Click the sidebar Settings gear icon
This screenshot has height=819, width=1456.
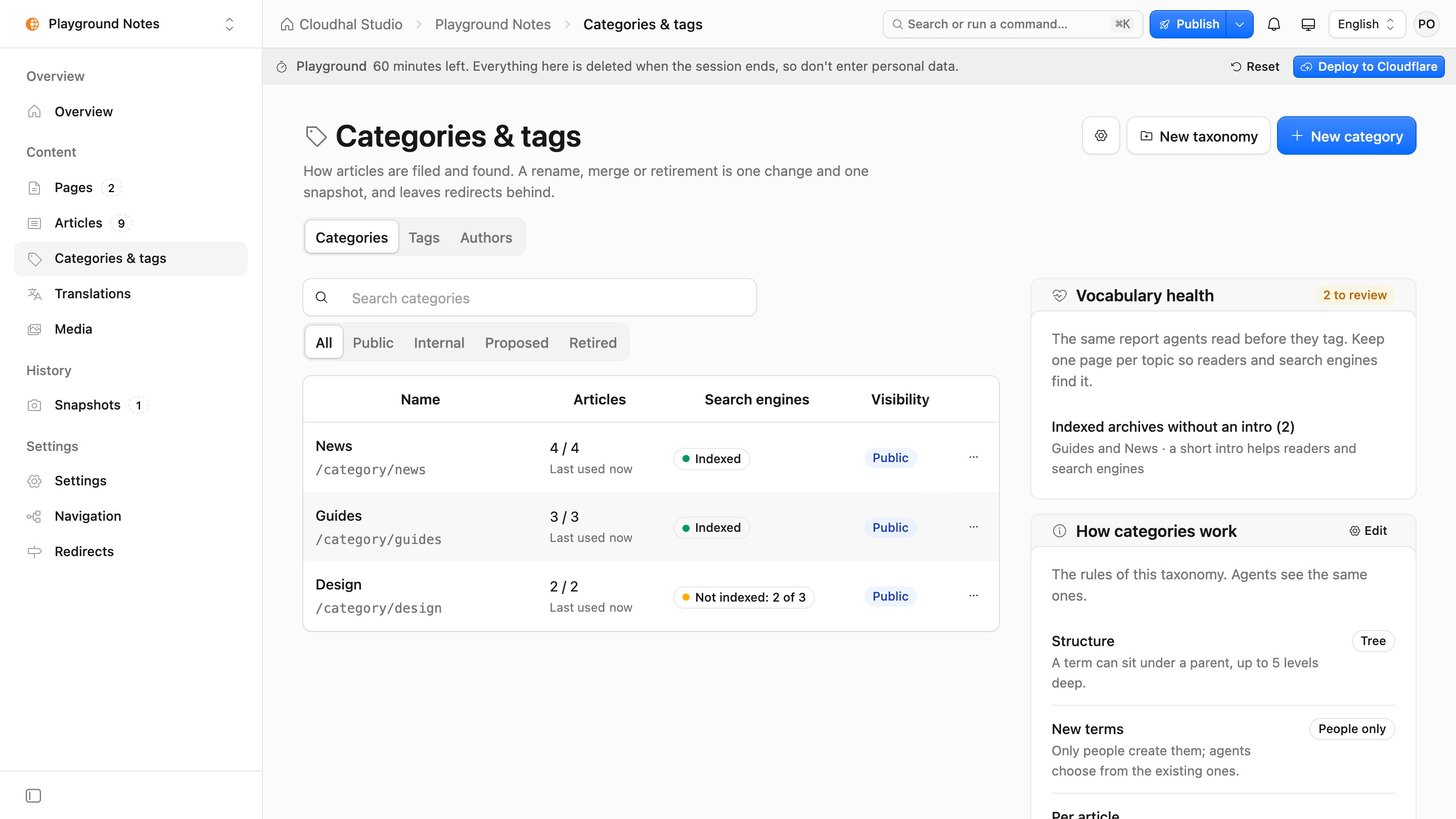34,481
